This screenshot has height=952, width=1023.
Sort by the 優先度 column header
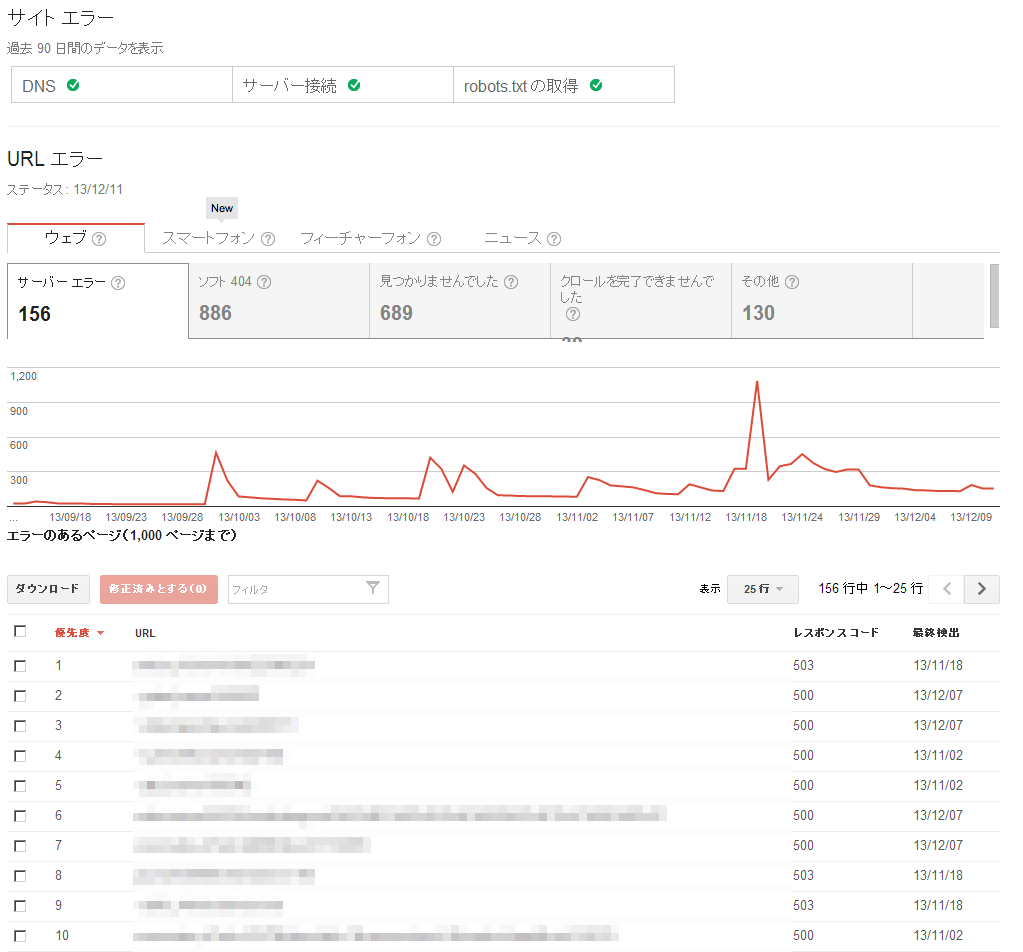(73, 633)
